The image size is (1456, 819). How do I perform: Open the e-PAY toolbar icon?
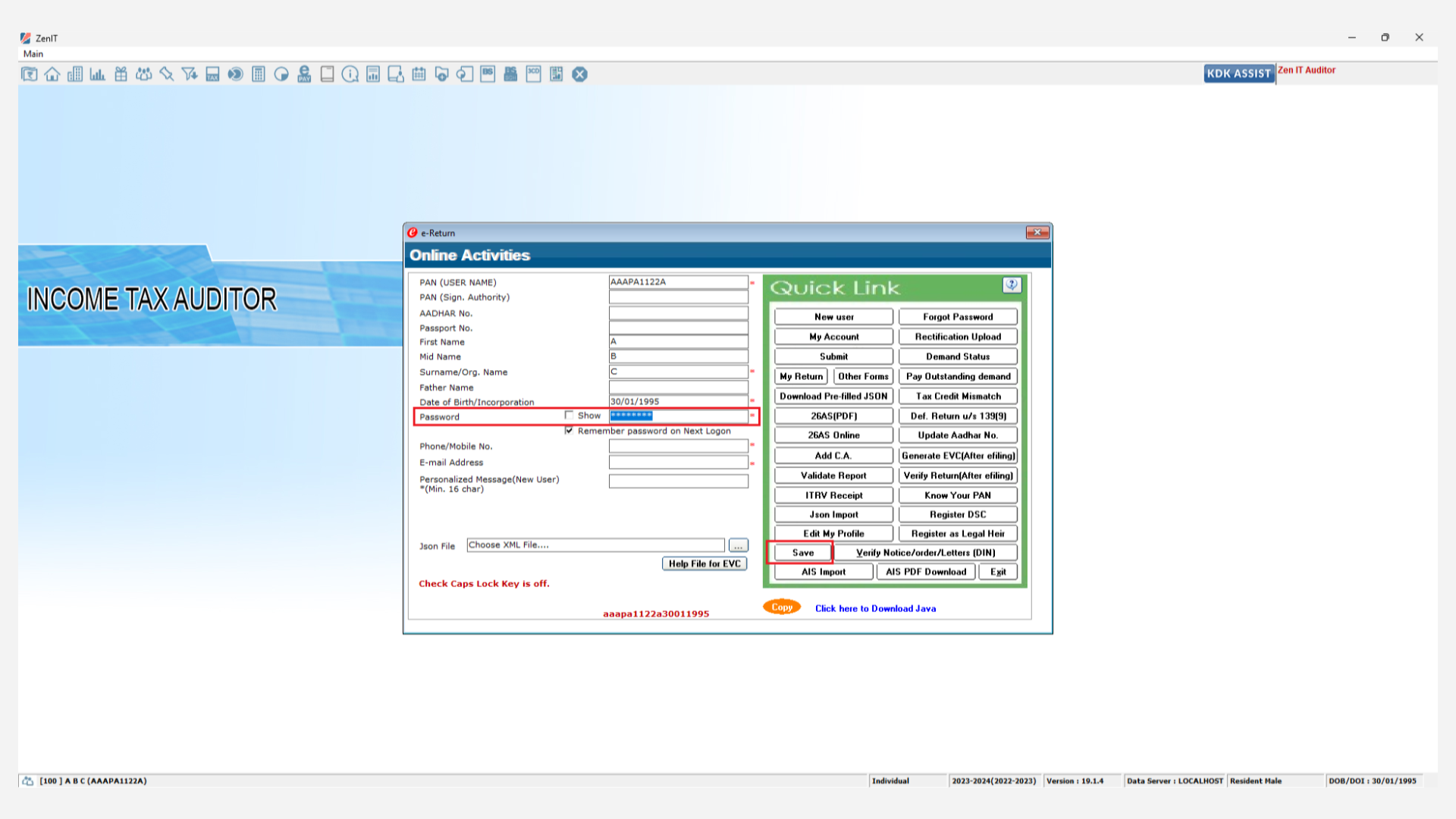[x=304, y=74]
